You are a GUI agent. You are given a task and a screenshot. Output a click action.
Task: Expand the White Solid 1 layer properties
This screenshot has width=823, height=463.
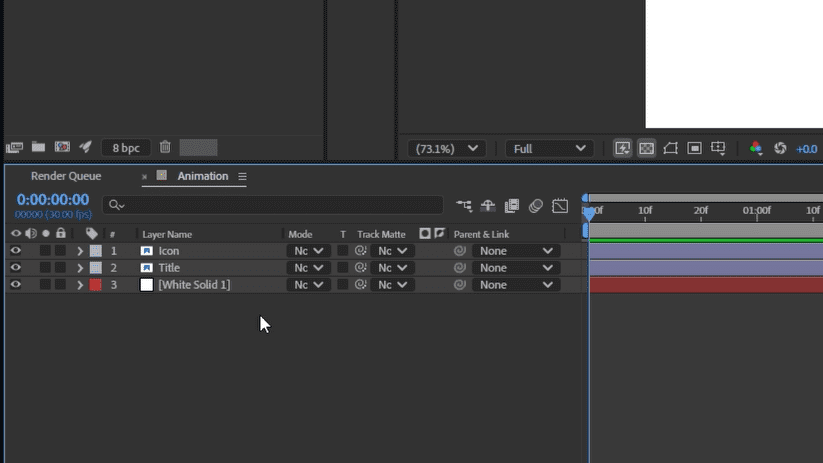80,285
